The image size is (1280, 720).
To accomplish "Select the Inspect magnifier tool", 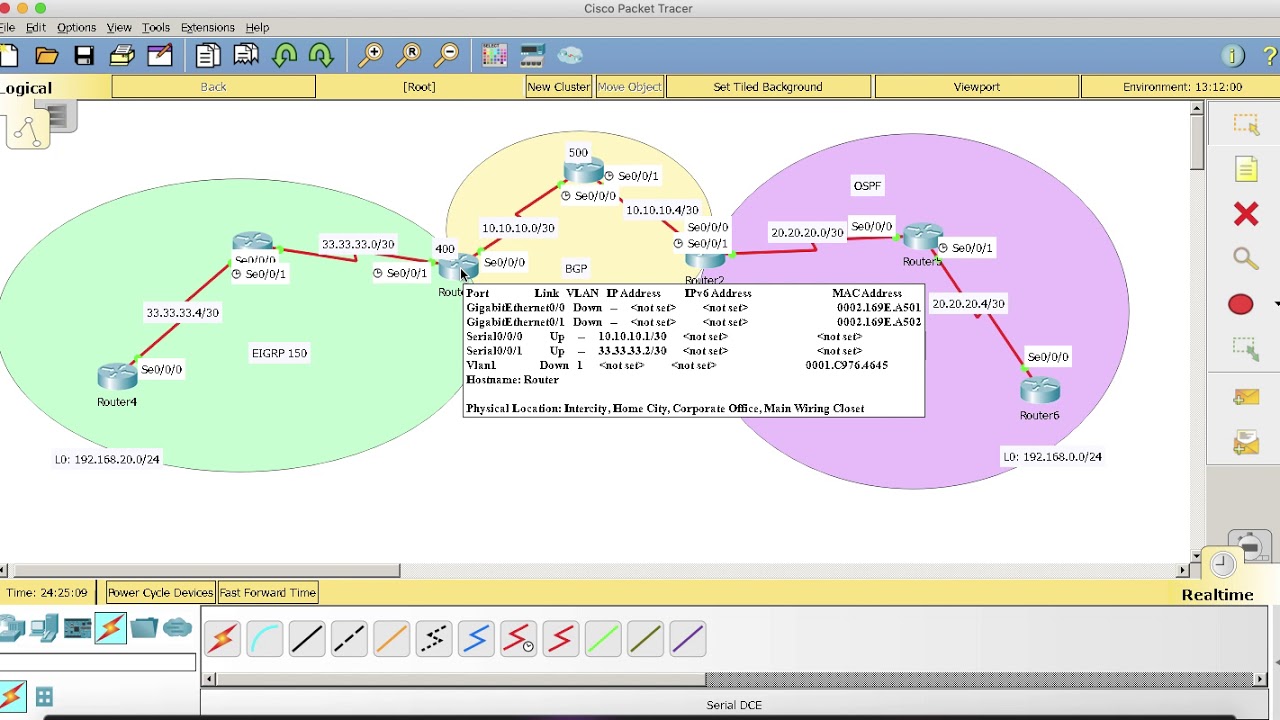I will tap(1246, 259).
